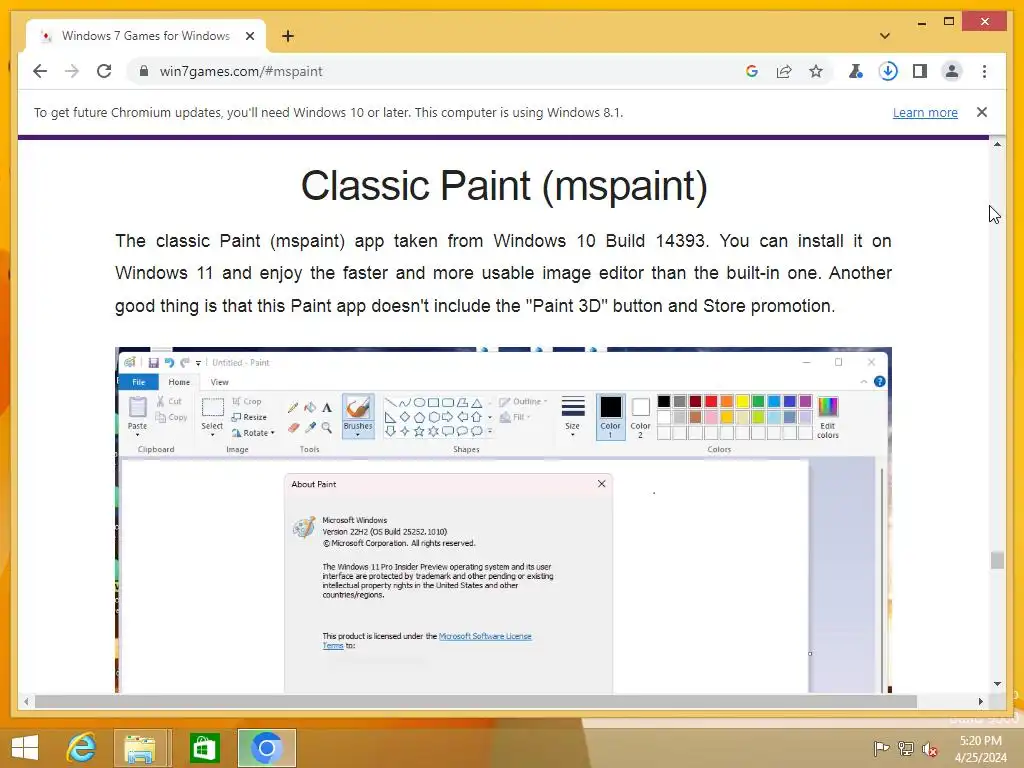
Task: Go back to the previous page
Action: (x=40, y=71)
